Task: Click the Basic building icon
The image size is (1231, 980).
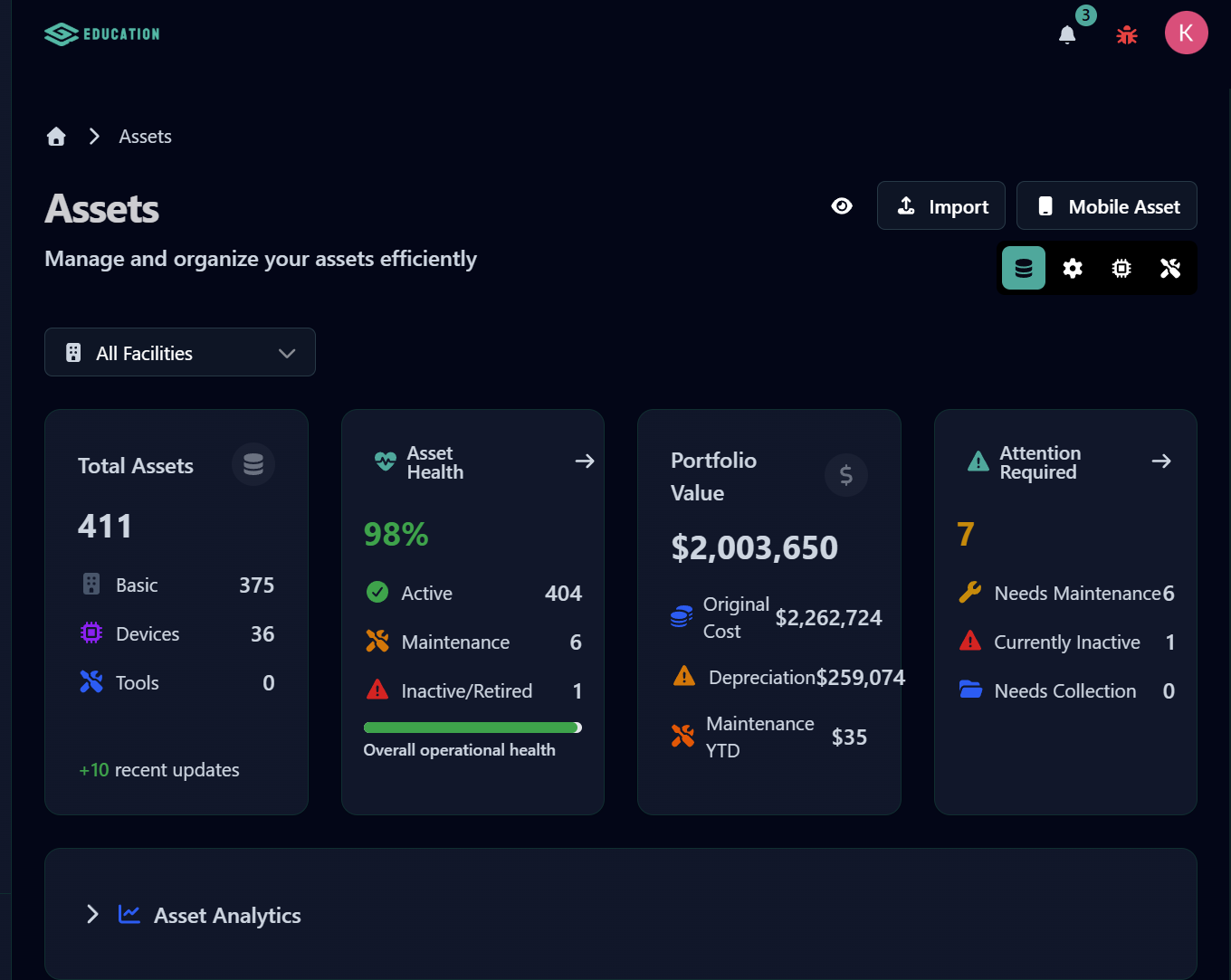Action: click(x=91, y=585)
